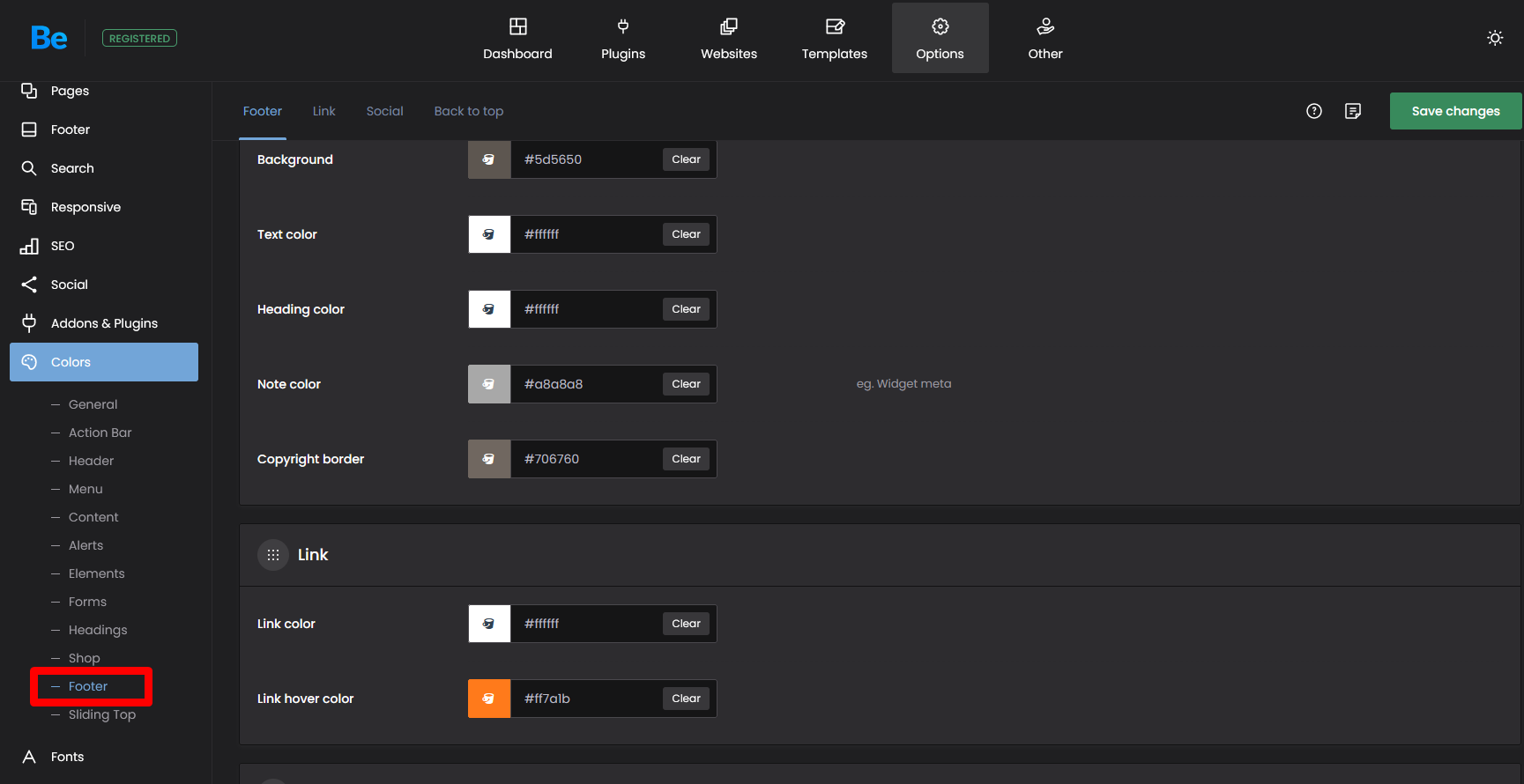Edit the Copyright border hex field
Screen dimensions: 1524x784
coord(586,459)
